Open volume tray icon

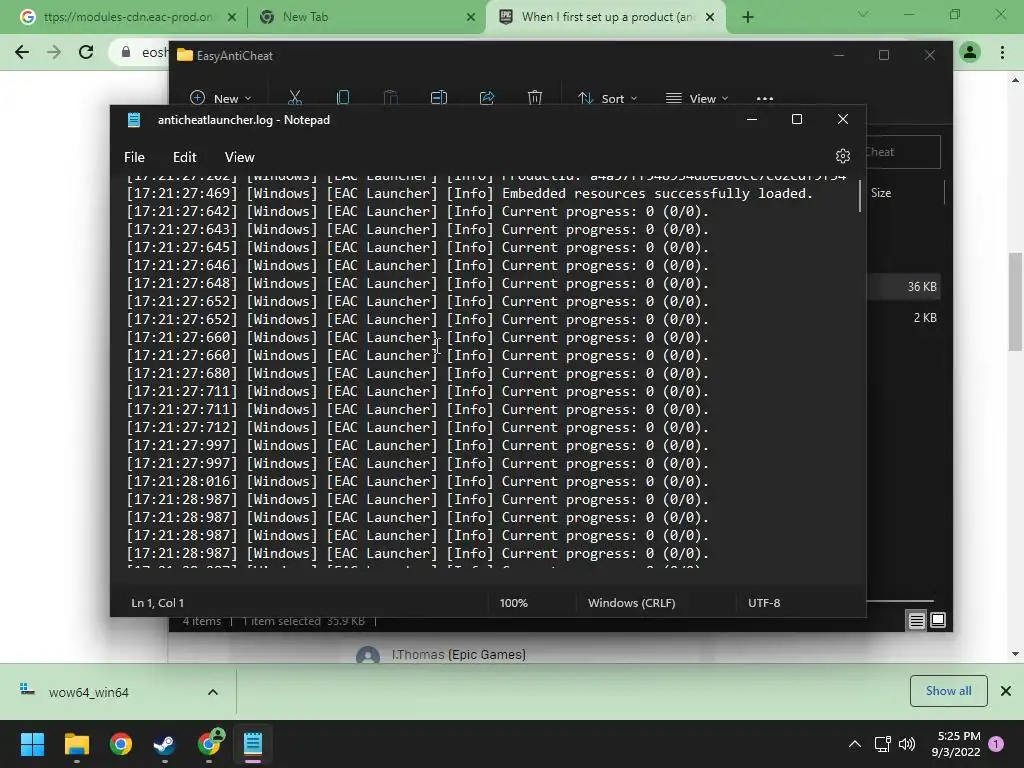906,744
